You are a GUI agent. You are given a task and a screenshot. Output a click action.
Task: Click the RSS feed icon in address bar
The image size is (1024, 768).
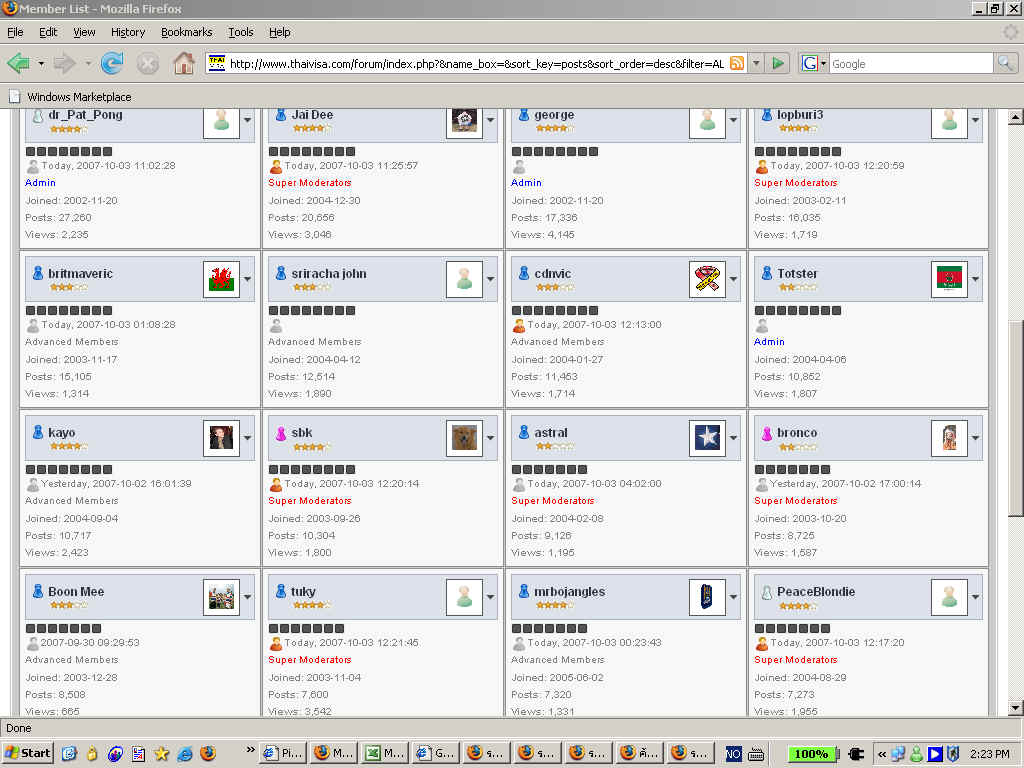click(x=737, y=63)
